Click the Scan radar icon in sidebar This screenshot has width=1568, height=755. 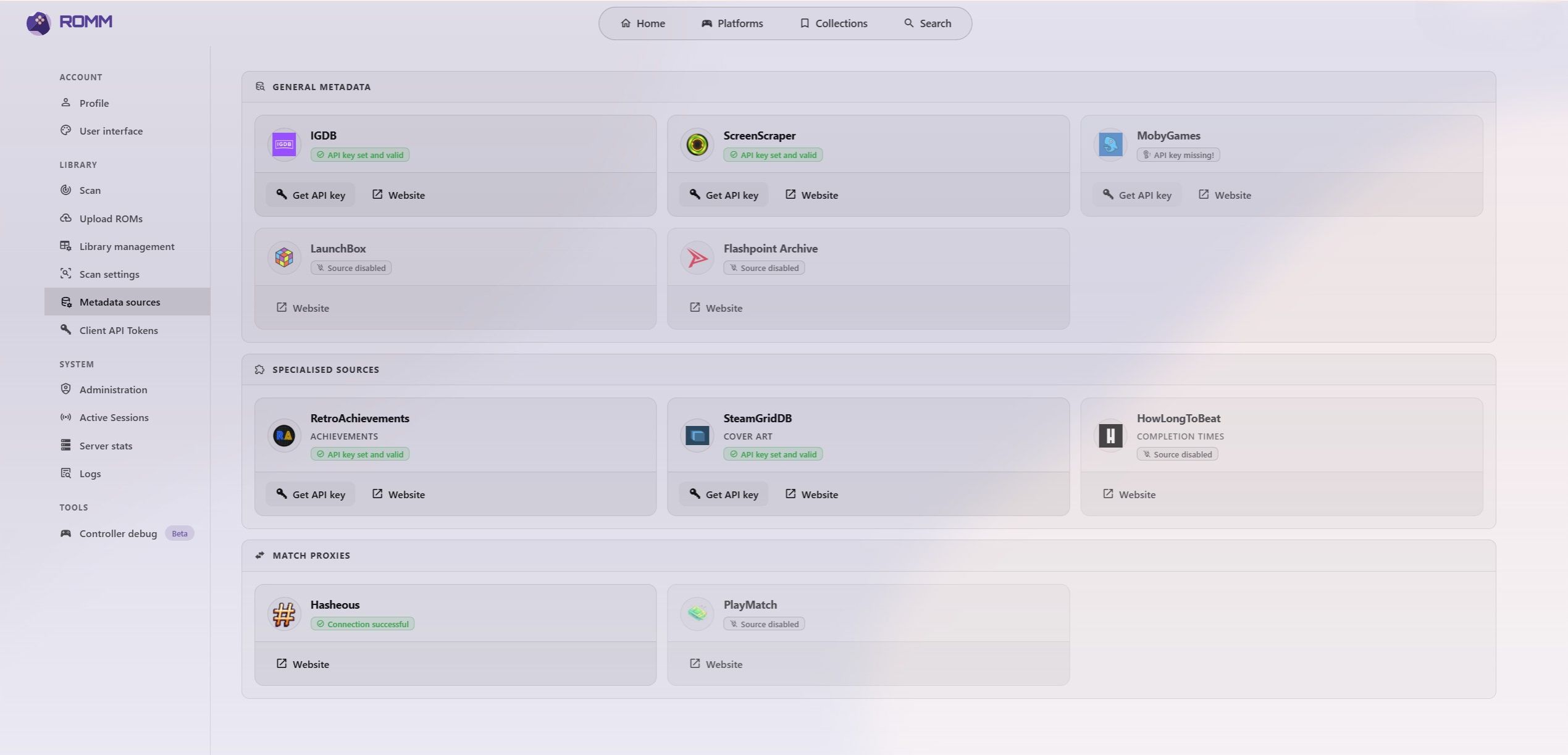point(65,190)
